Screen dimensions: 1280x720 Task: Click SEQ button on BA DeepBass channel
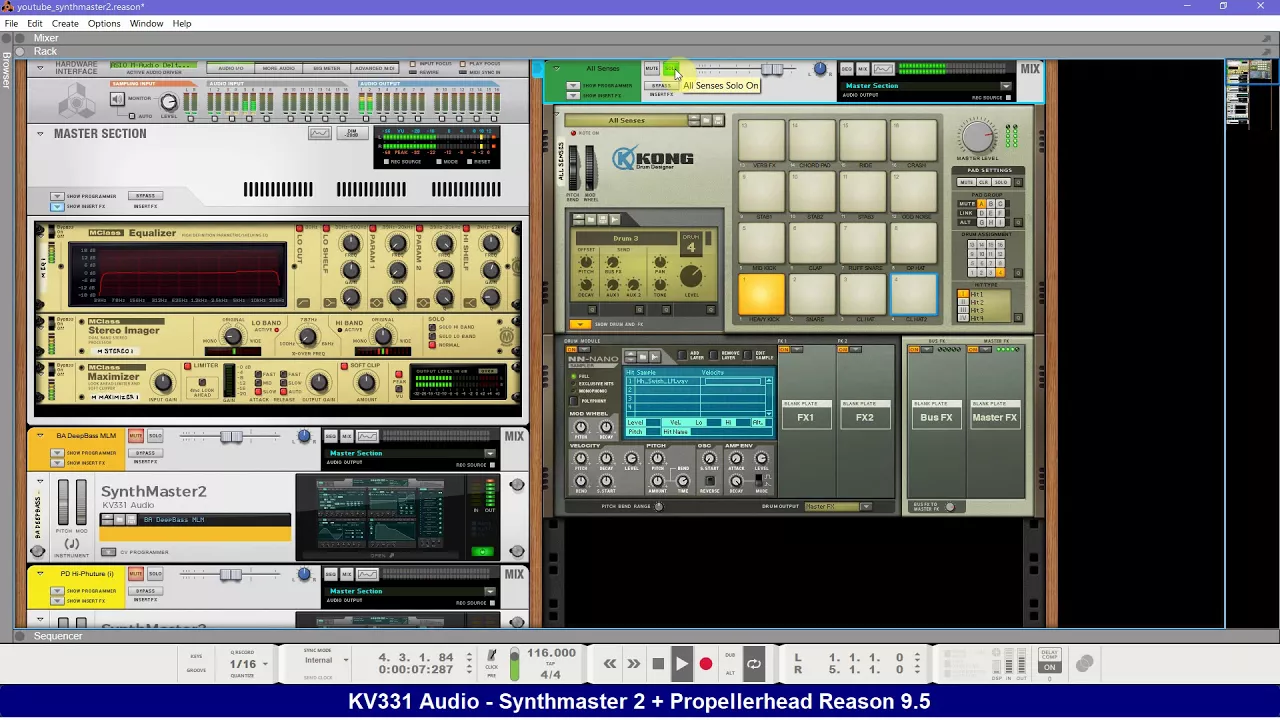(330, 436)
